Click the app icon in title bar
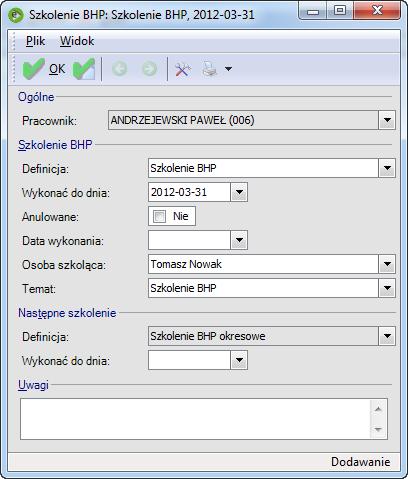408x479 pixels. coord(16,15)
